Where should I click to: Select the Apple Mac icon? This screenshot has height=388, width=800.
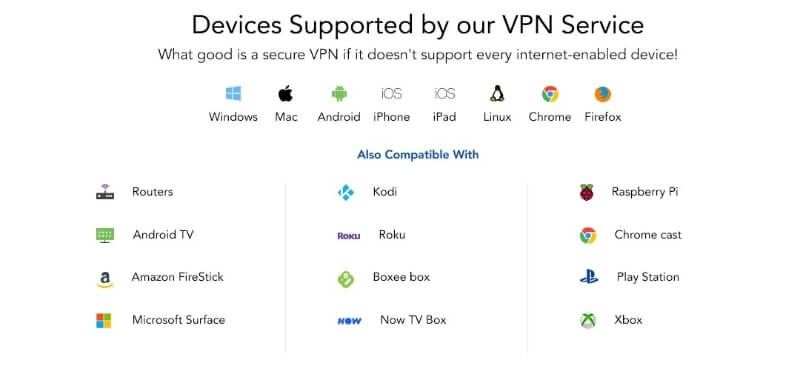286,93
